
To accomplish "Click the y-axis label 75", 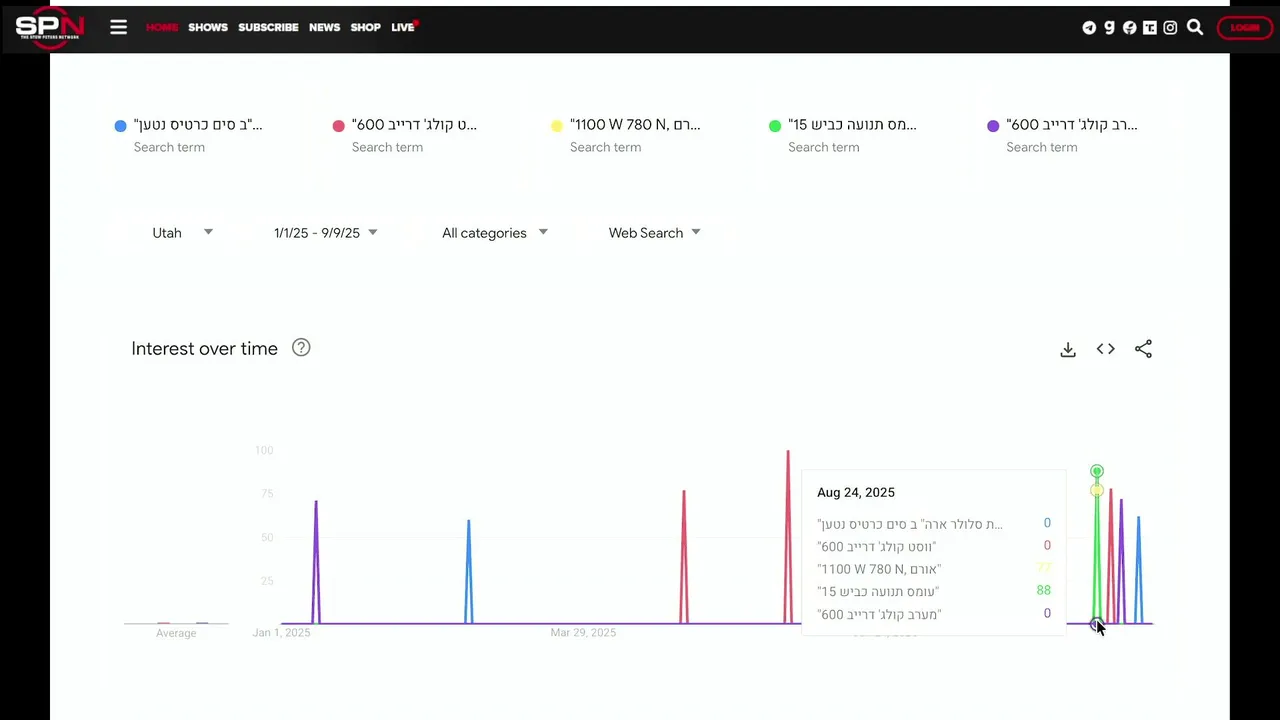I will click(267, 494).
